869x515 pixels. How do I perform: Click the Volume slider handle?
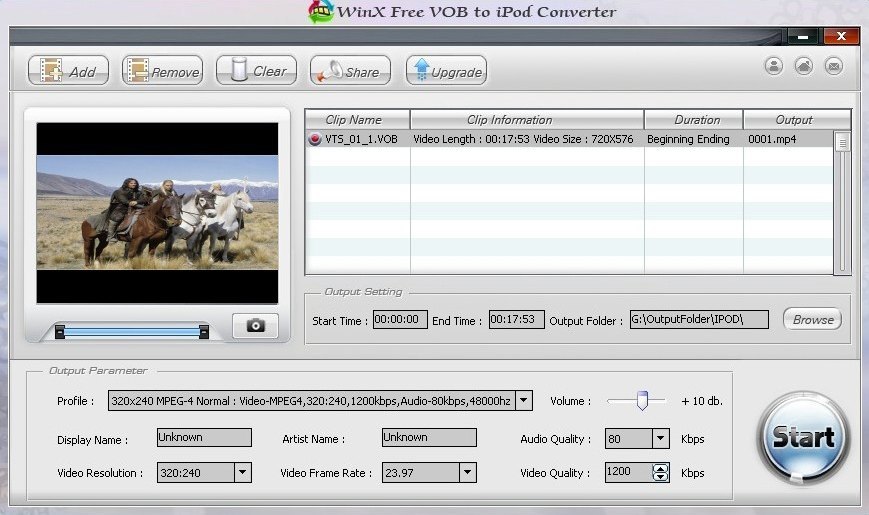pos(642,400)
